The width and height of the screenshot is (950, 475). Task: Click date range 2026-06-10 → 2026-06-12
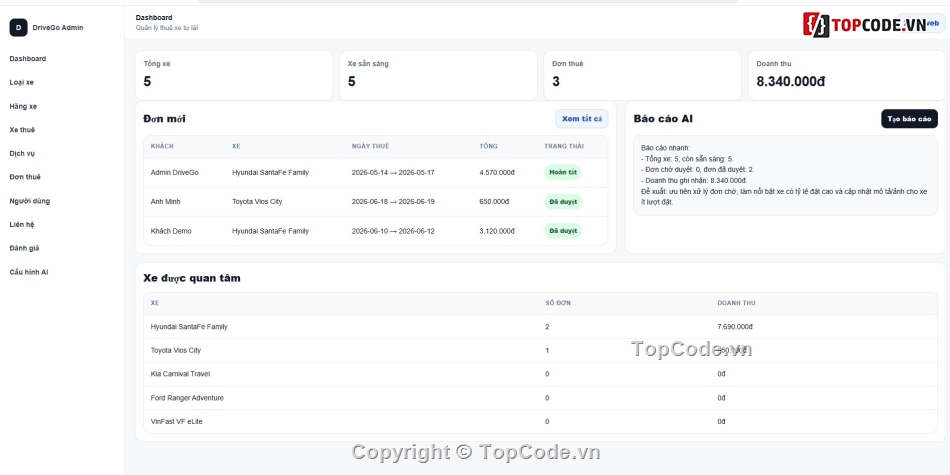[393, 231]
